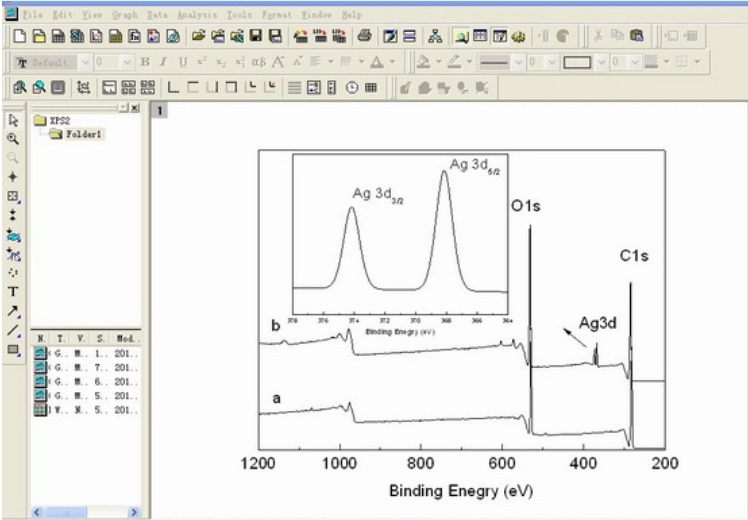Screen dimensions: 748x520
Task: Open the Default font dropdown
Action: coord(85,62)
